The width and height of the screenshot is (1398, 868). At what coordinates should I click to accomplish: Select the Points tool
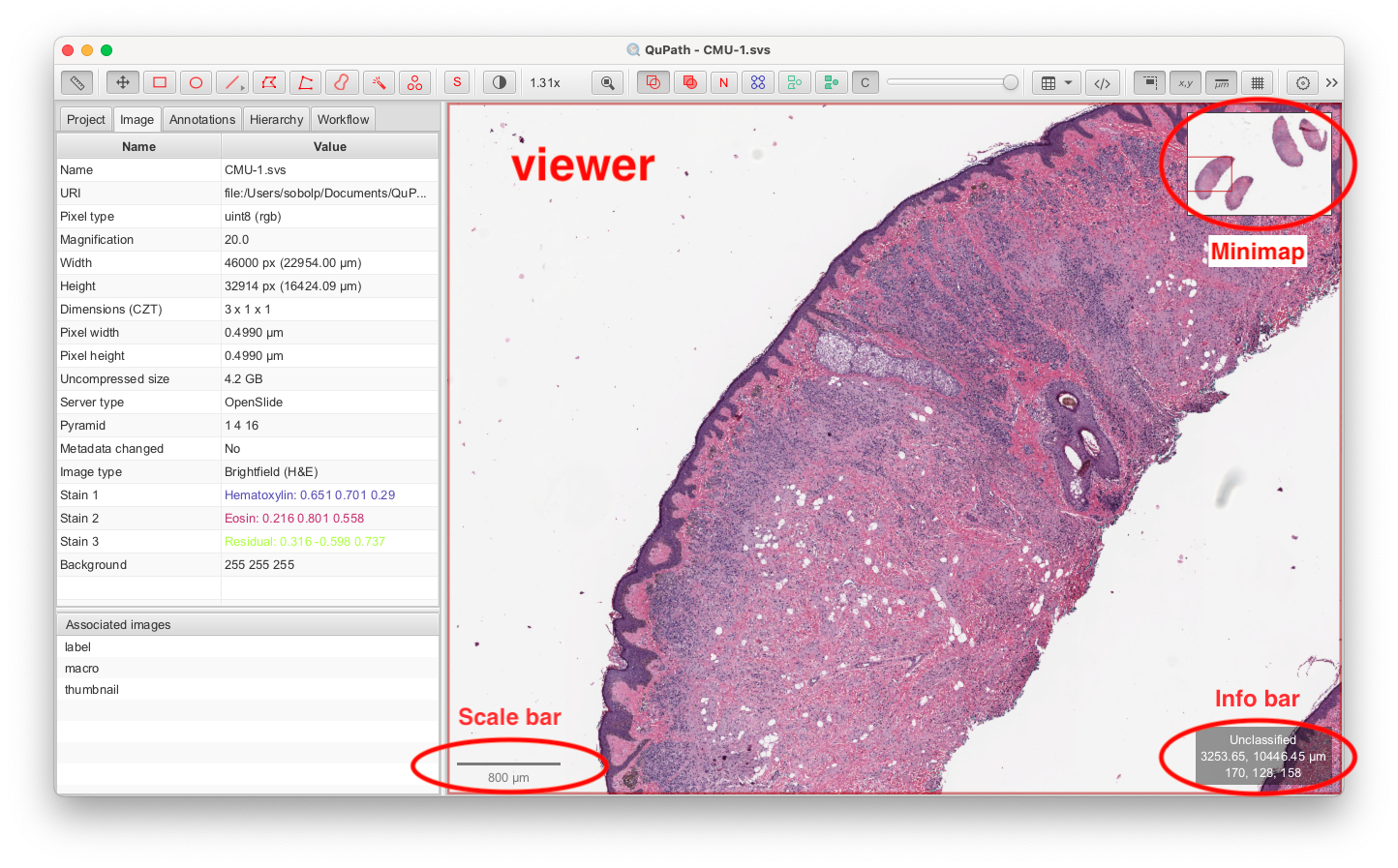415,82
